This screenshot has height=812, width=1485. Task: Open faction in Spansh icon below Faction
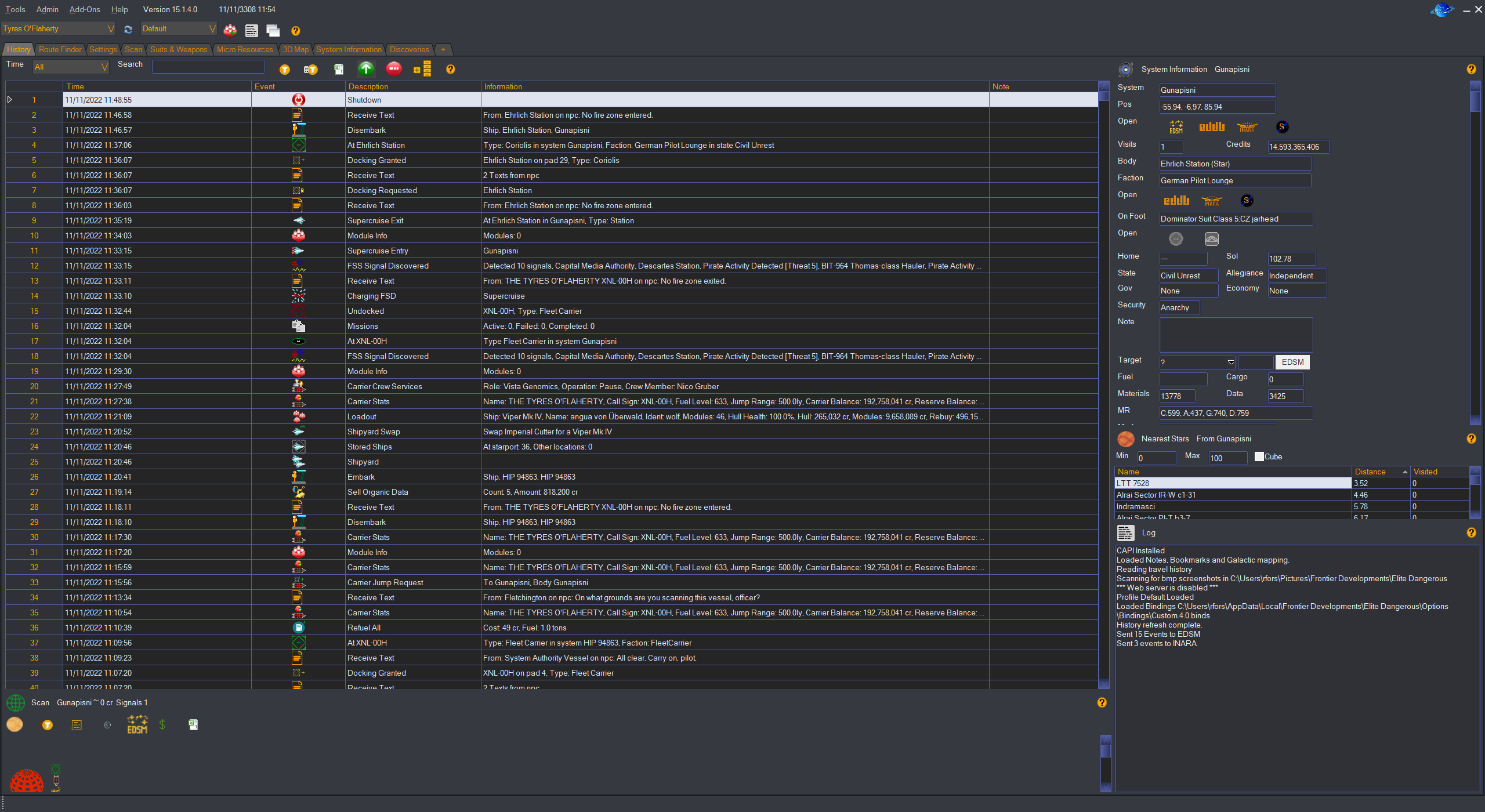1247,201
